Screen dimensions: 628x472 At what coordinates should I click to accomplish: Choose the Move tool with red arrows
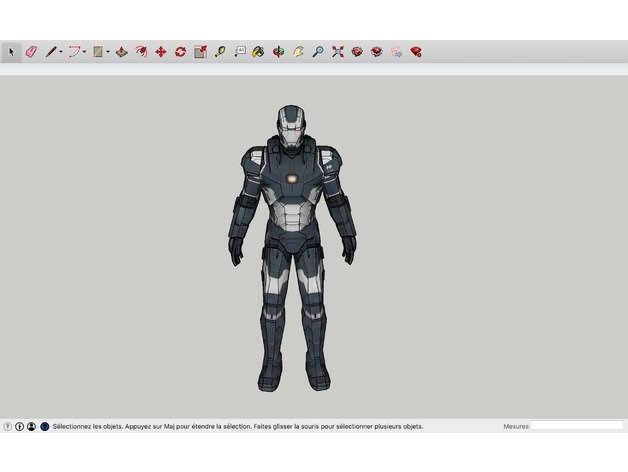point(161,52)
